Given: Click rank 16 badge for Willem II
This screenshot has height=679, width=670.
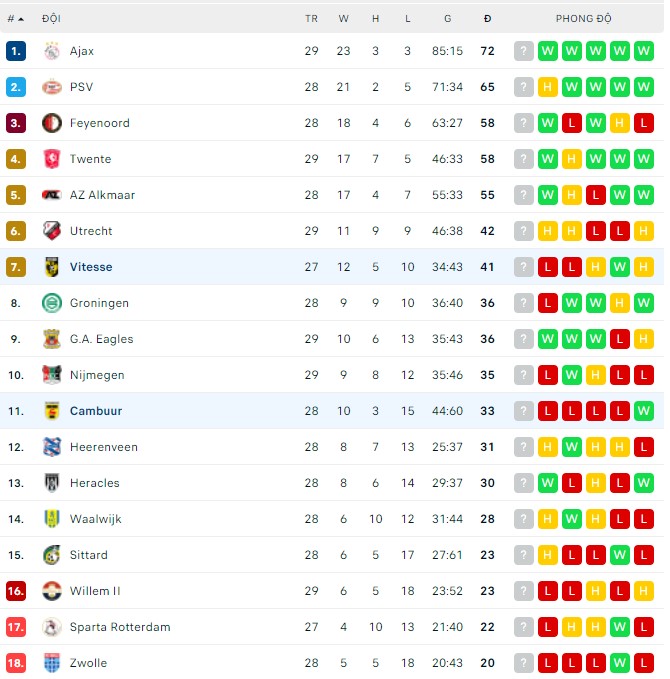Looking at the screenshot, I should (15, 591).
